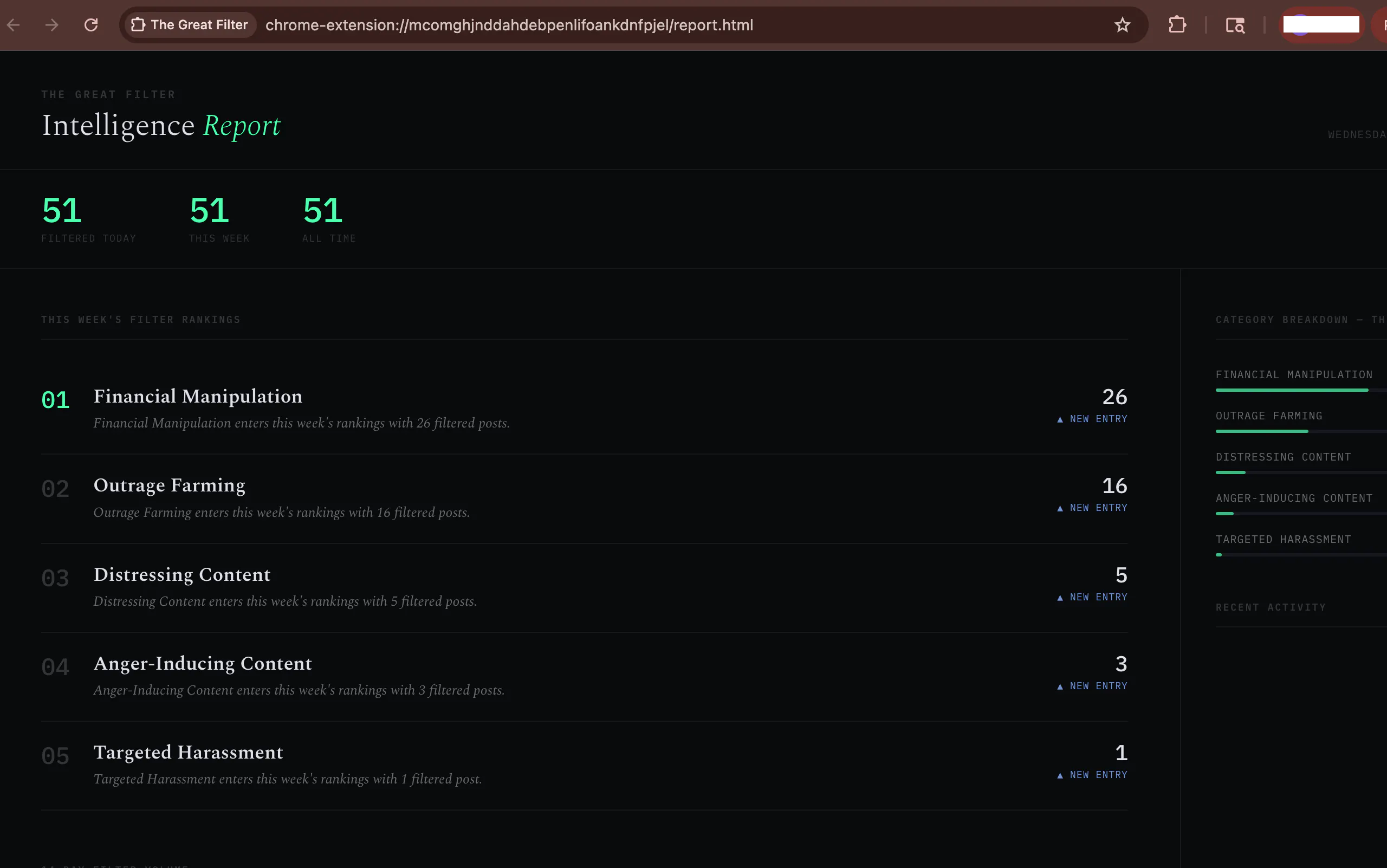Go back to the previous page
The width and height of the screenshot is (1387, 868).
coord(14,25)
